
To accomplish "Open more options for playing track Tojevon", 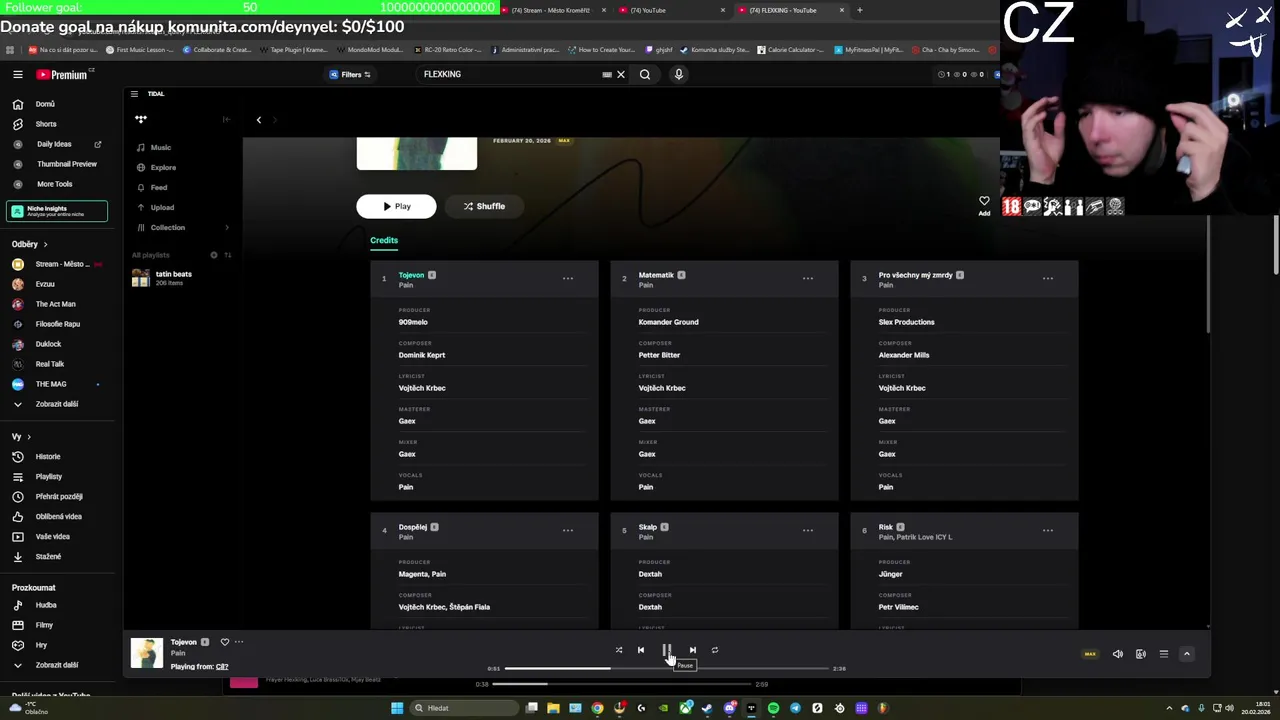I will tap(239, 642).
